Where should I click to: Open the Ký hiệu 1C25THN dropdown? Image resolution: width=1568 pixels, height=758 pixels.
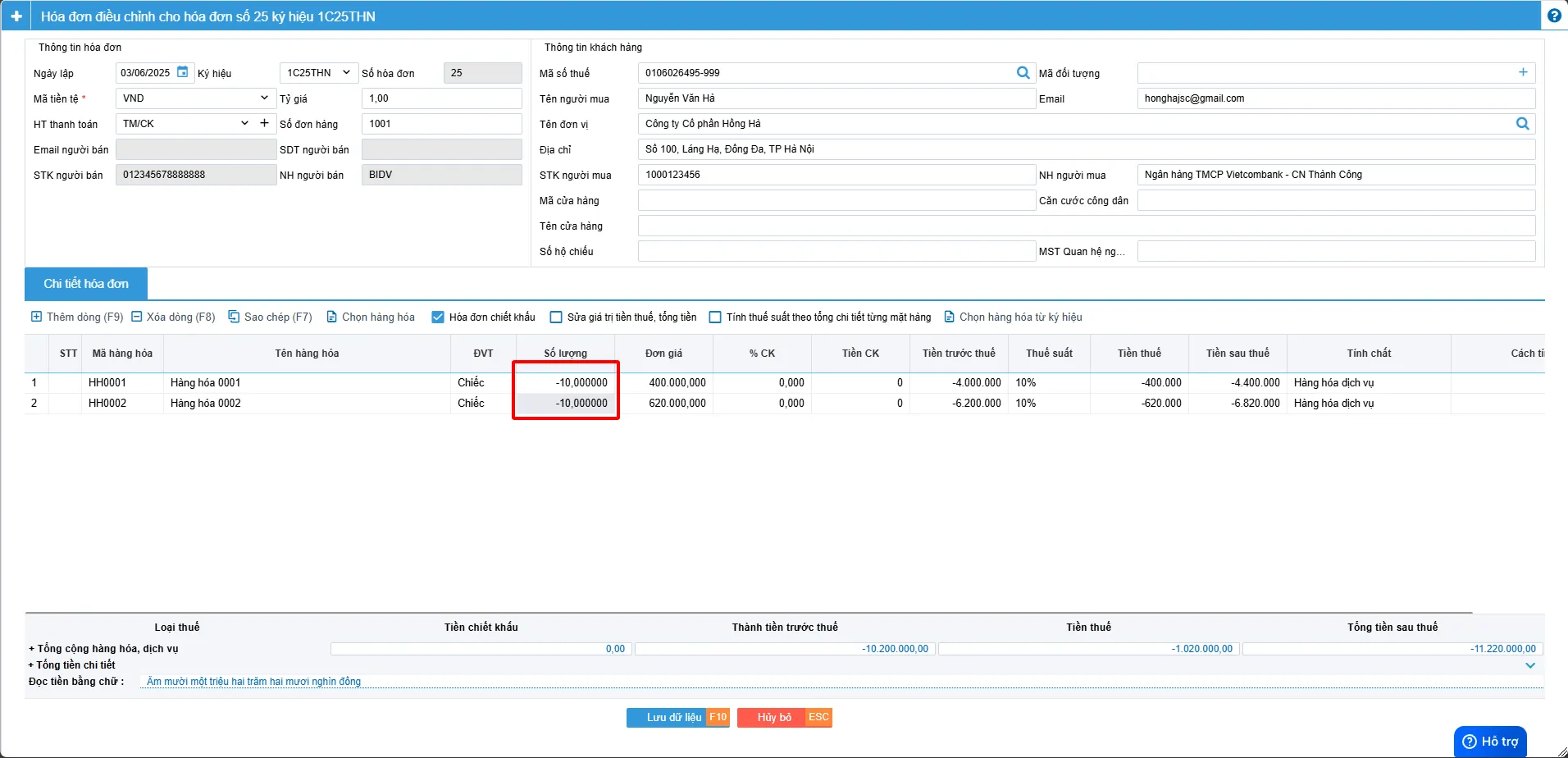319,73
